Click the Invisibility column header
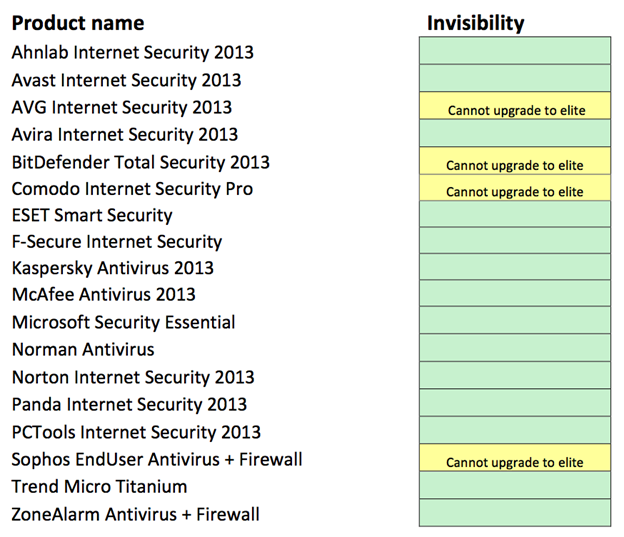 [x=475, y=23]
